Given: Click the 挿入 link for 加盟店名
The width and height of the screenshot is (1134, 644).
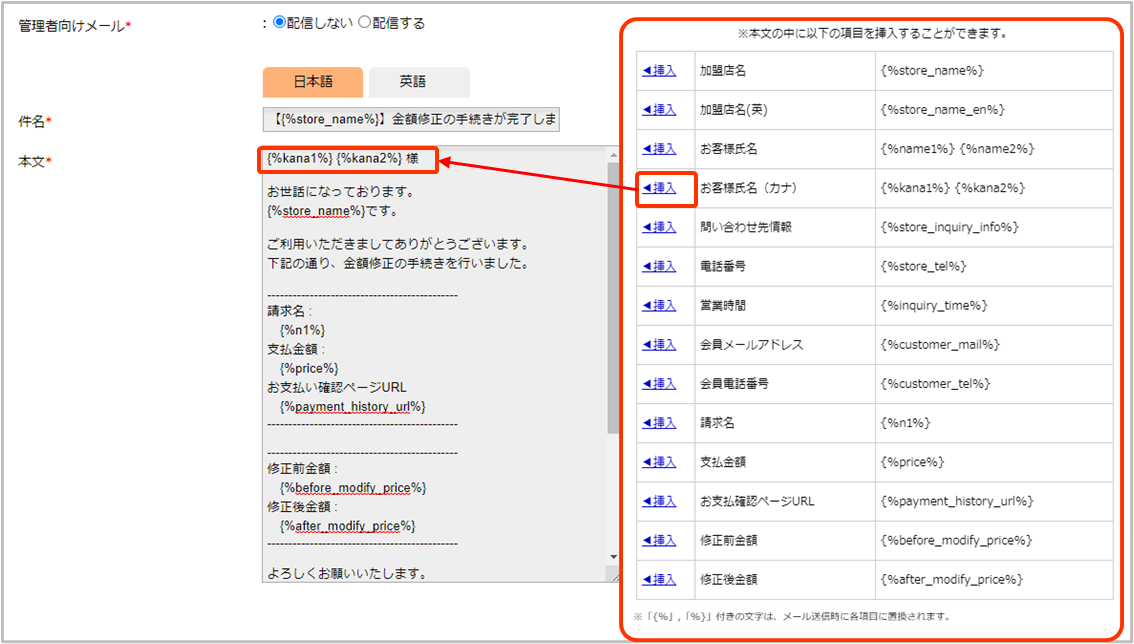Looking at the screenshot, I should point(659,71).
